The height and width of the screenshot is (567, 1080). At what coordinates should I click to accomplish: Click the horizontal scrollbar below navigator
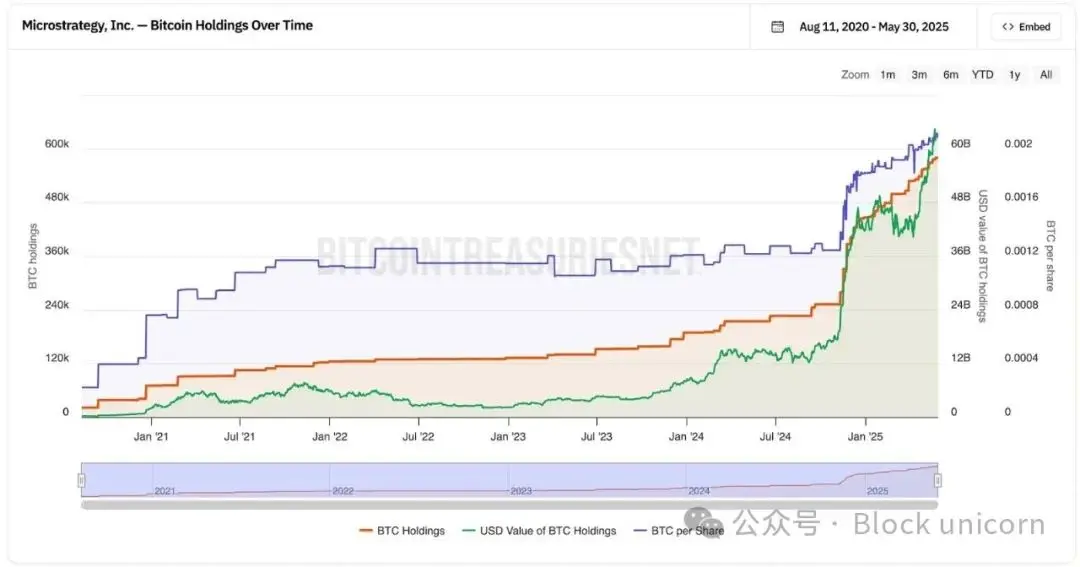click(x=509, y=504)
